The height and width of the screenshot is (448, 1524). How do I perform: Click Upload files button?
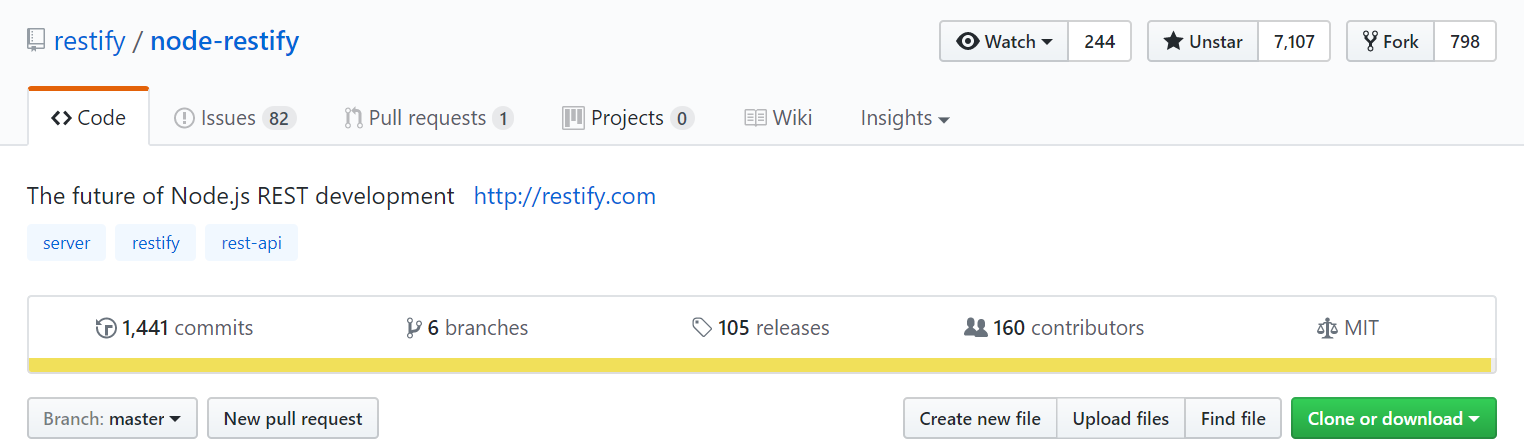click(1121, 418)
